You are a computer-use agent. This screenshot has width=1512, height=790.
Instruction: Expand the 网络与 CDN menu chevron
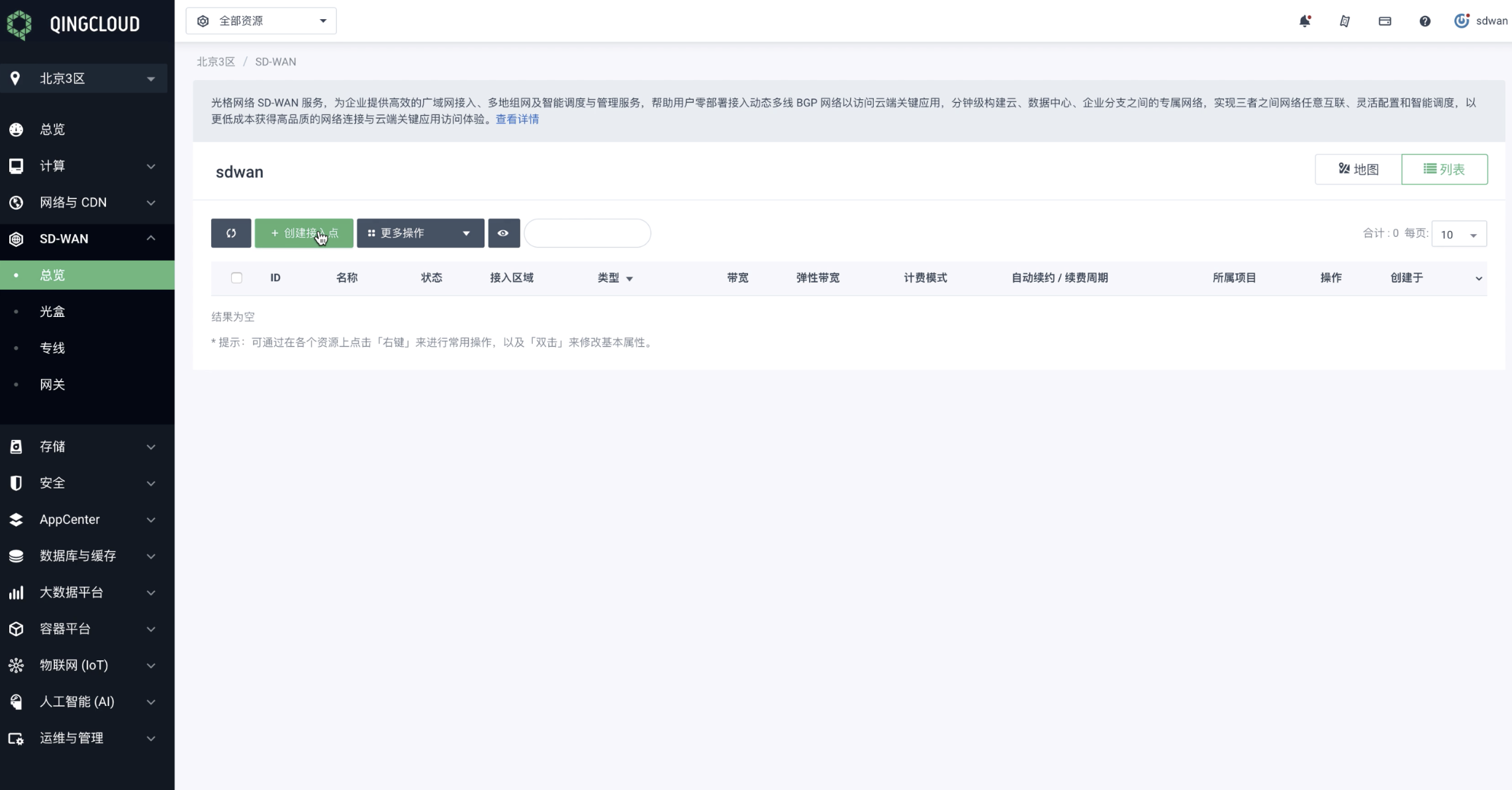click(151, 202)
